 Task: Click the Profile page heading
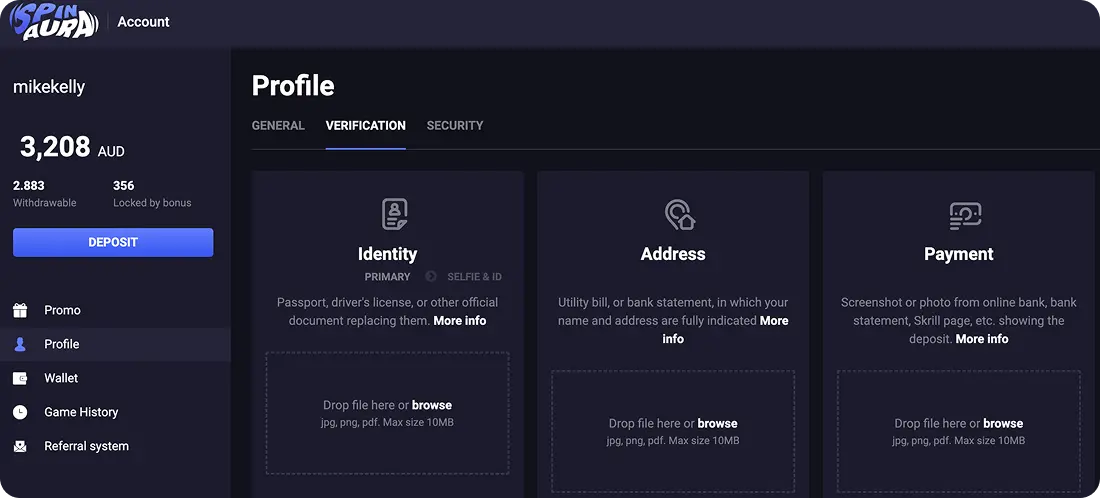click(293, 86)
